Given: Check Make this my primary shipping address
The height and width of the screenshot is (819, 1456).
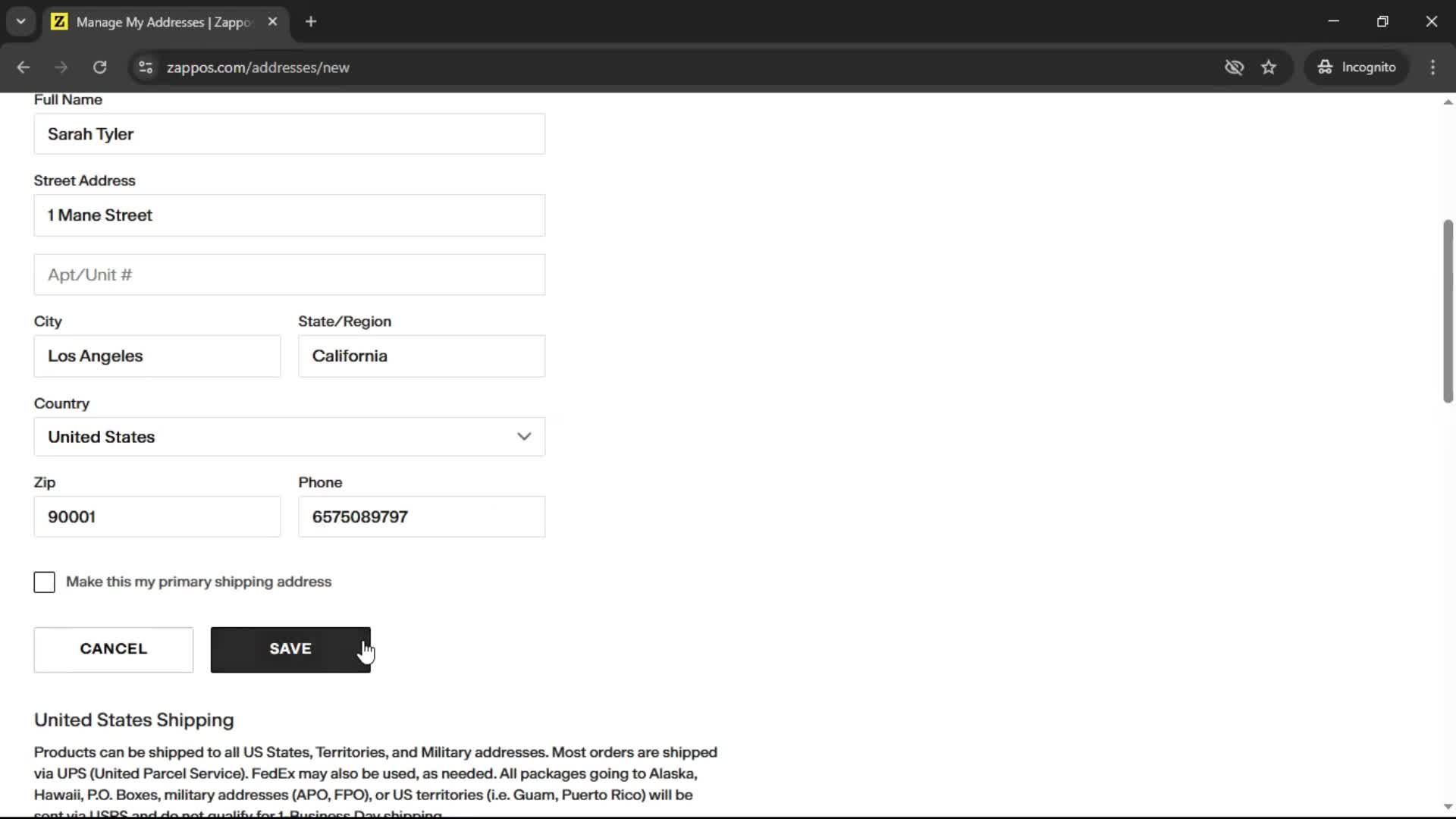Looking at the screenshot, I should coord(45,582).
